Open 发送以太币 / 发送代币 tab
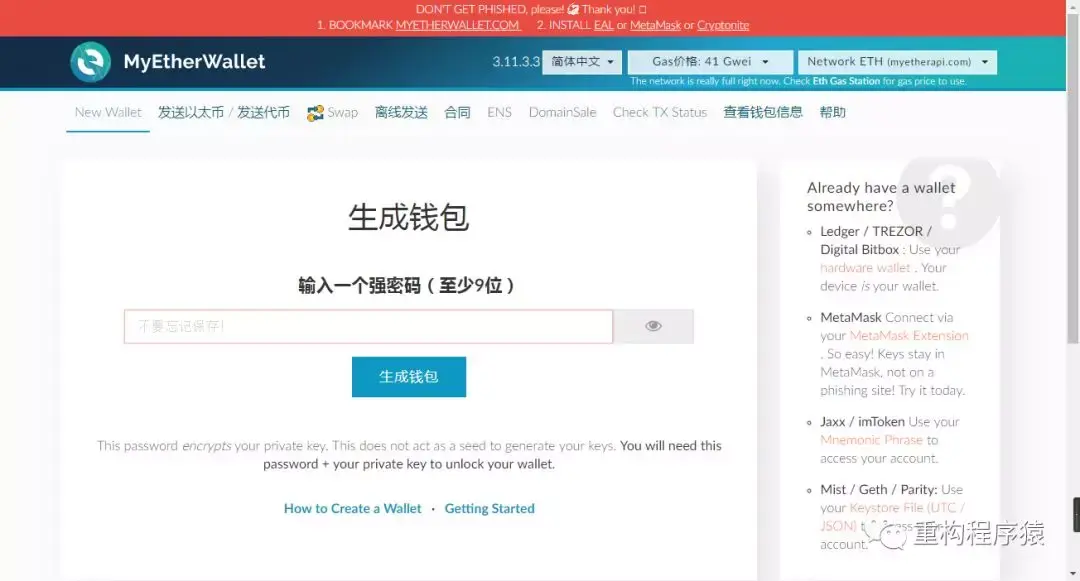Viewport: 1080px width, 581px height. (224, 112)
